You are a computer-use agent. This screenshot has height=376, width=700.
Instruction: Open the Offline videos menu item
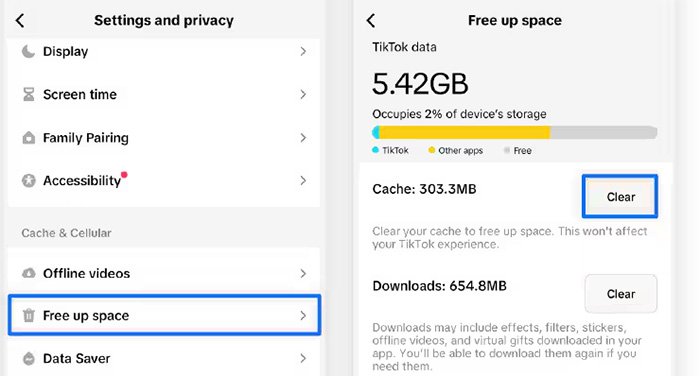point(164,273)
